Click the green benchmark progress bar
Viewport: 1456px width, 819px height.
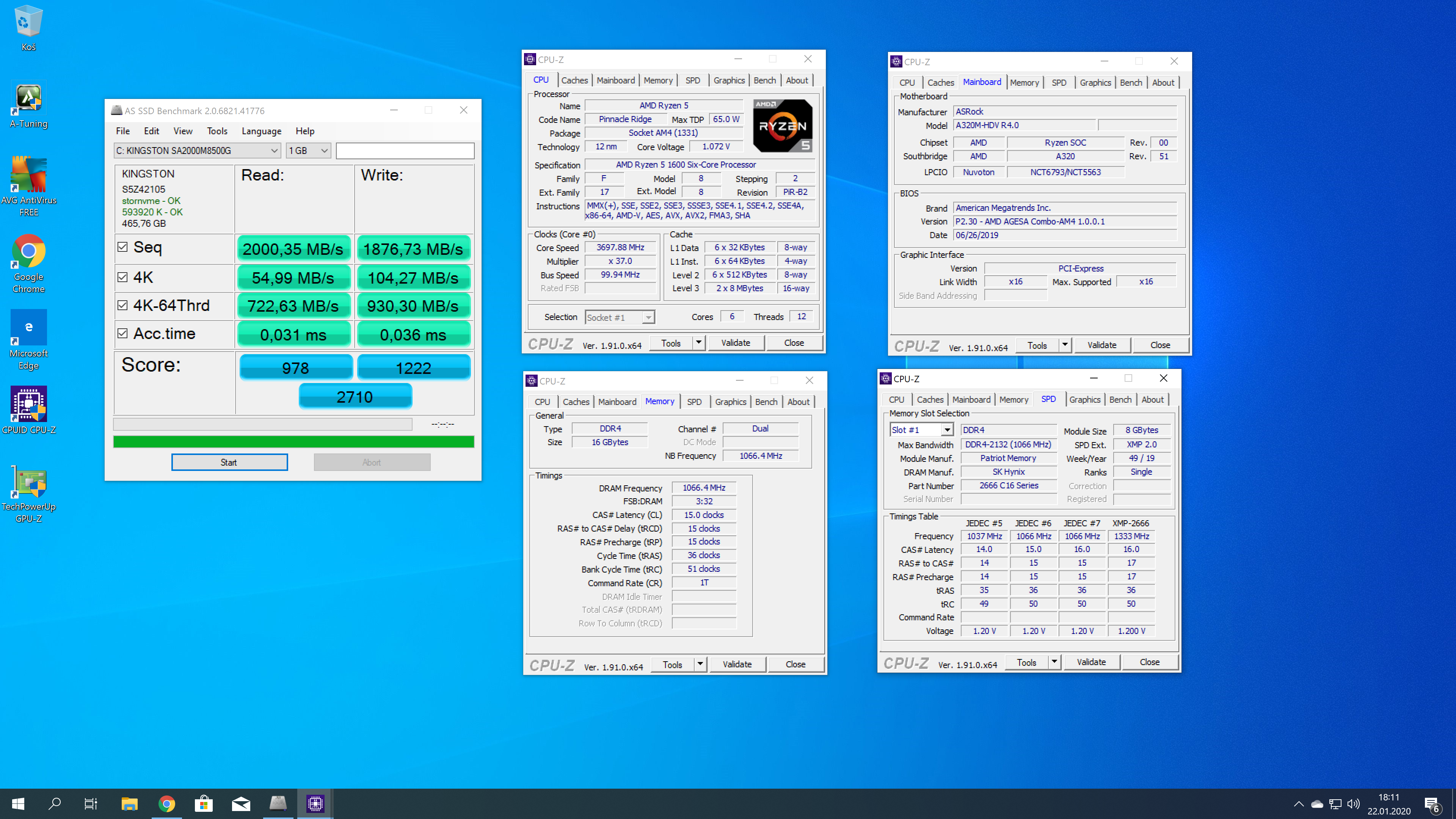[293, 441]
